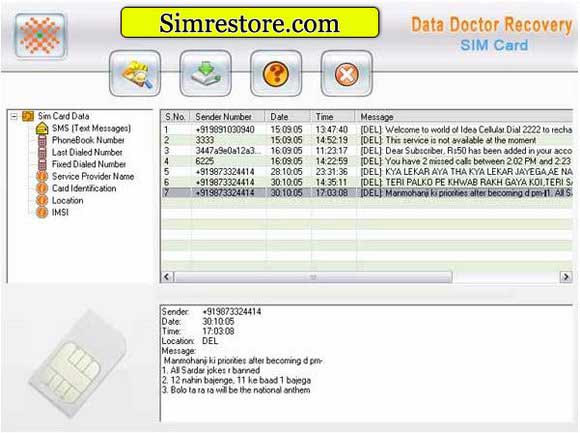This screenshot has height=433, width=580.
Task: Click time cell 14:52:19
Action: click(x=332, y=140)
